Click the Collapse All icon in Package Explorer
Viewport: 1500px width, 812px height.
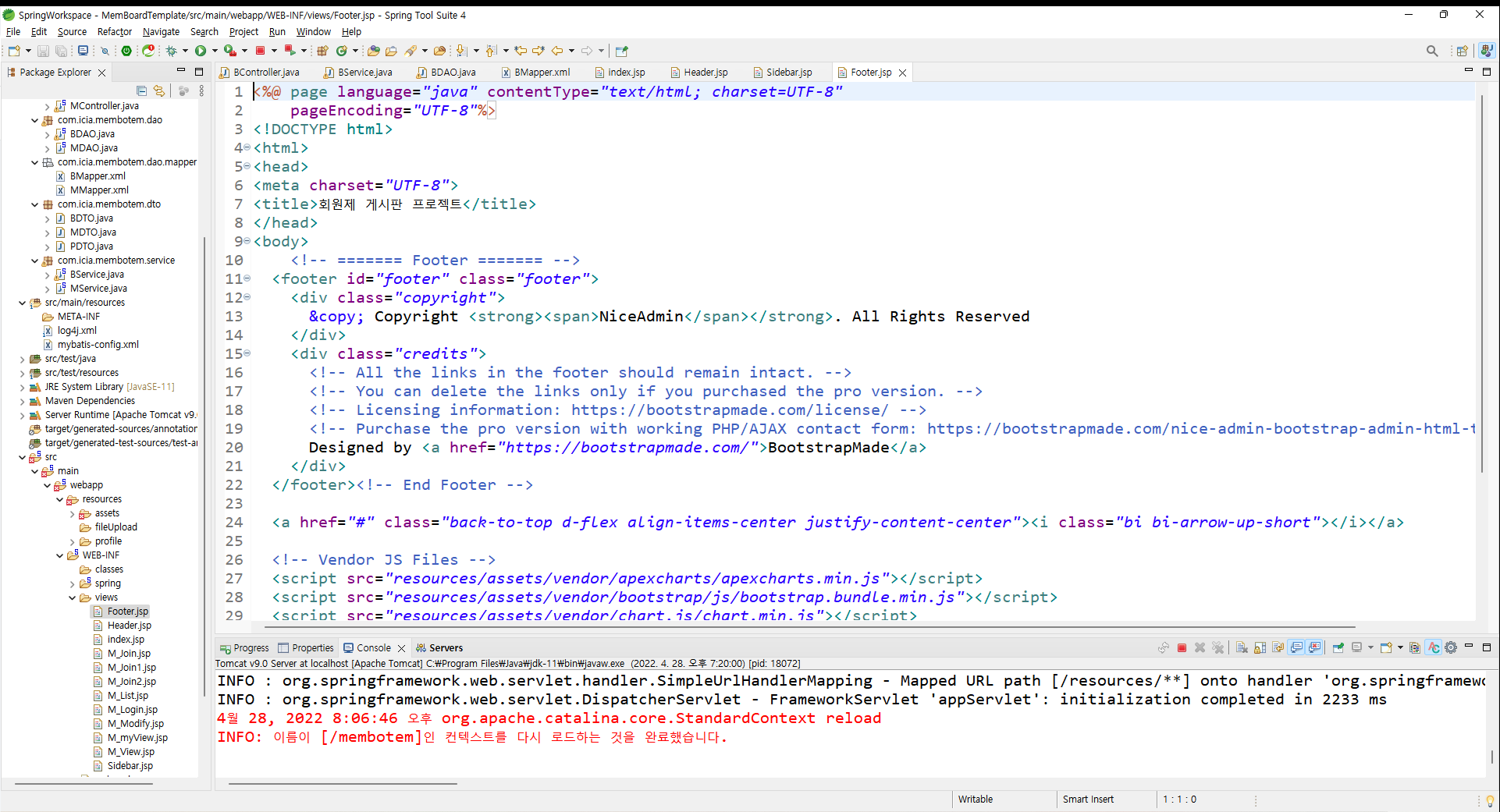pos(141,91)
